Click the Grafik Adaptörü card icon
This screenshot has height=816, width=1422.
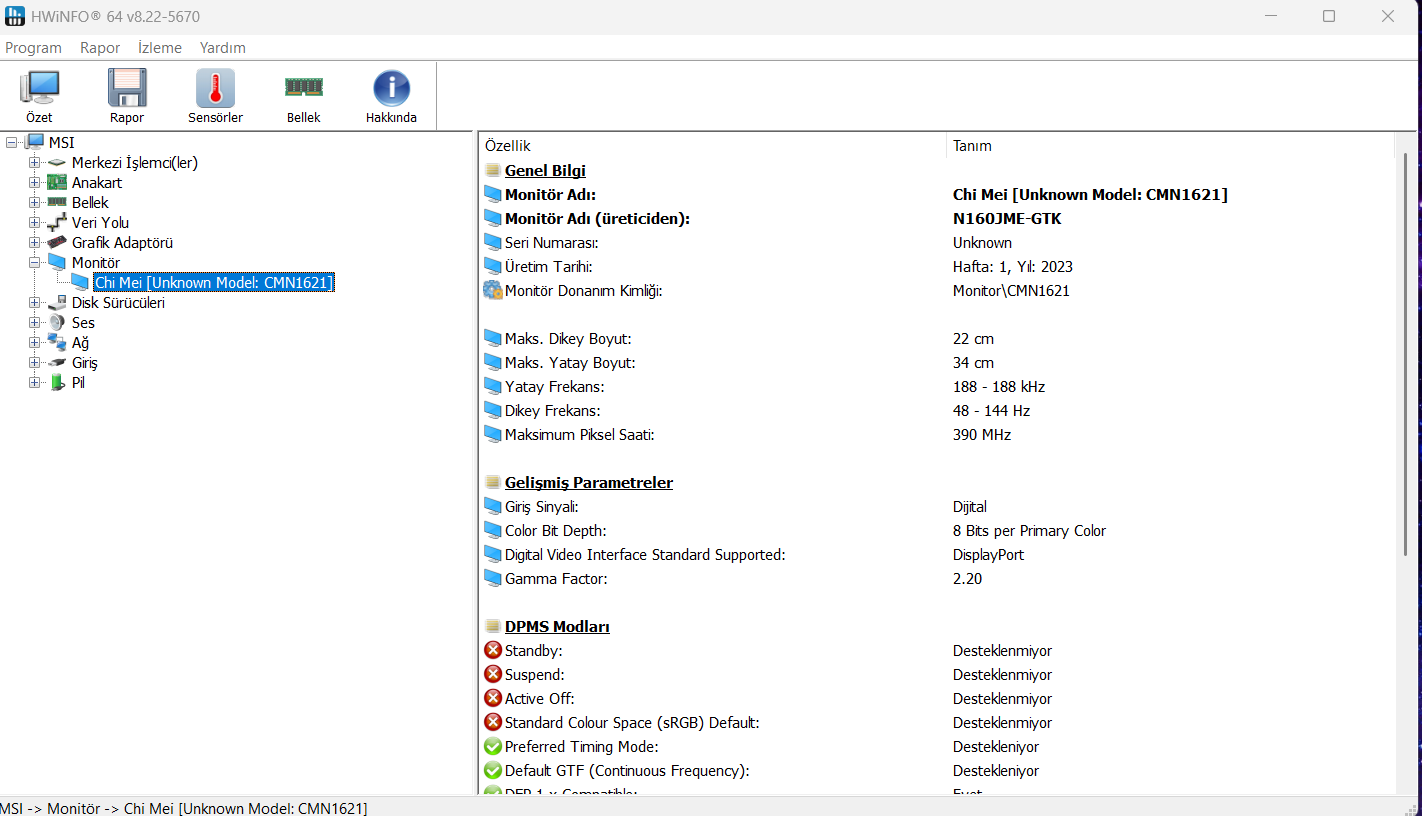(x=57, y=243)
